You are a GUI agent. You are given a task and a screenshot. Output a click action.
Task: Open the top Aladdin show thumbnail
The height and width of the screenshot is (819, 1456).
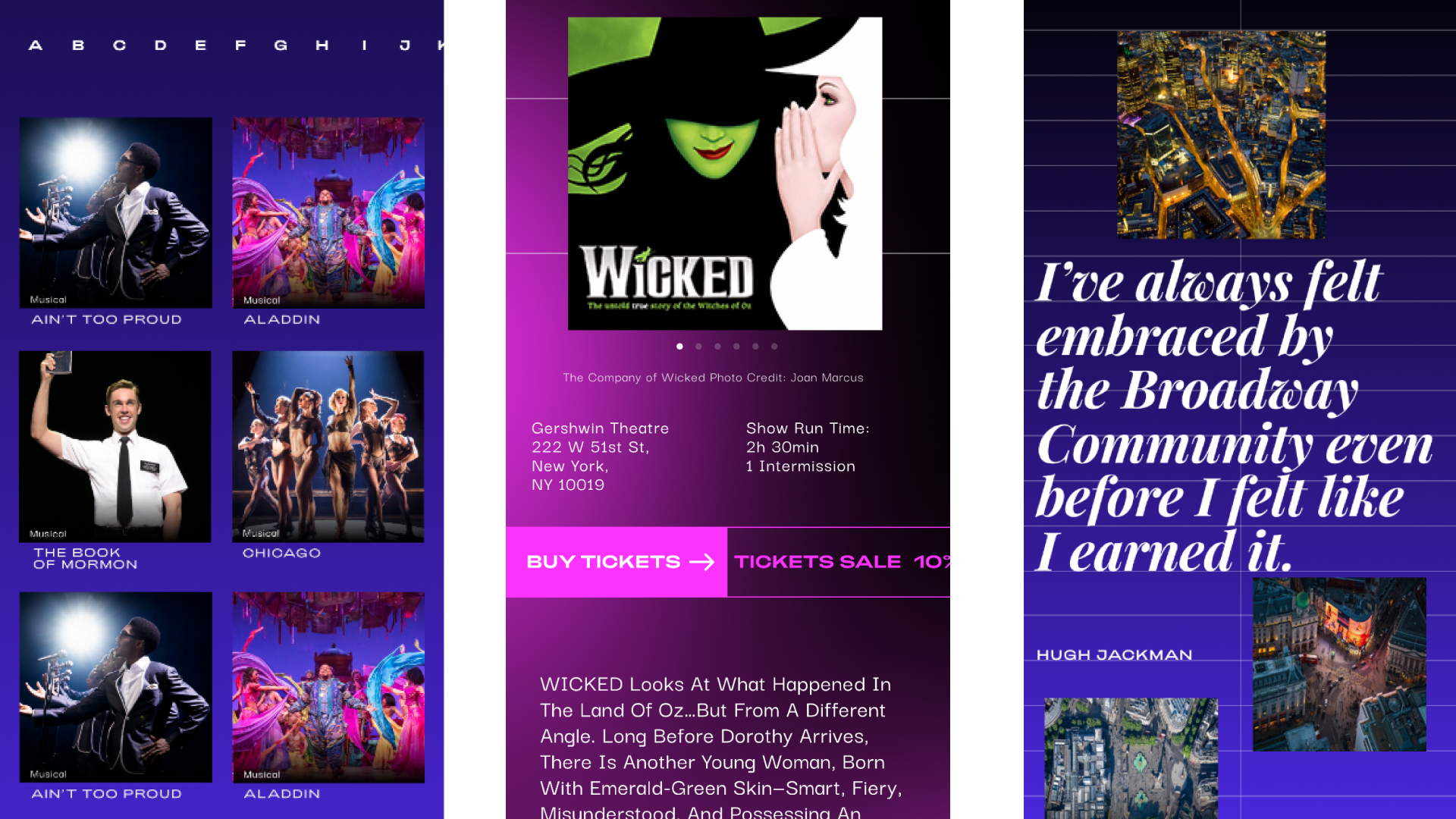(328, 212)
